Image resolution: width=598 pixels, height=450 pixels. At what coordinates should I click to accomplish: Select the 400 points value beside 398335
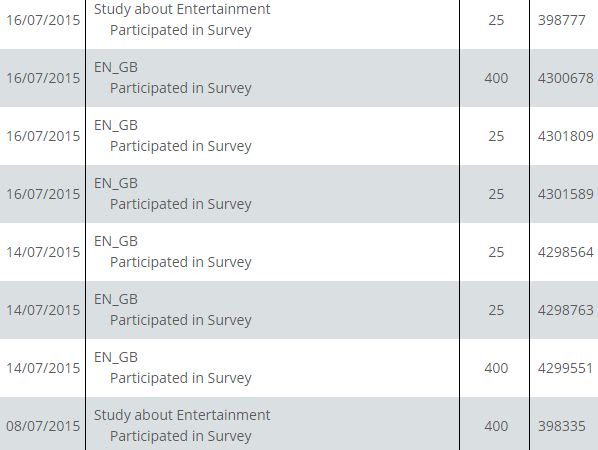click(x=496, y=426)
